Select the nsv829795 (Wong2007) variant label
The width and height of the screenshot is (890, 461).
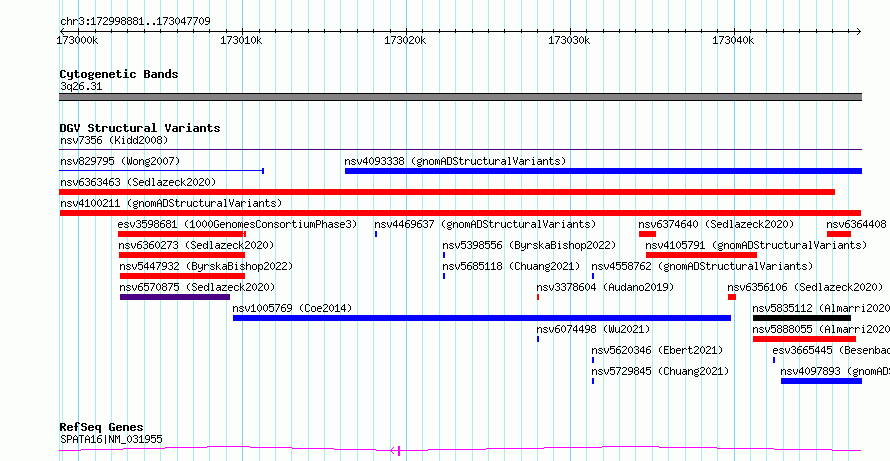pyautogui.click(x=120, y=161)
